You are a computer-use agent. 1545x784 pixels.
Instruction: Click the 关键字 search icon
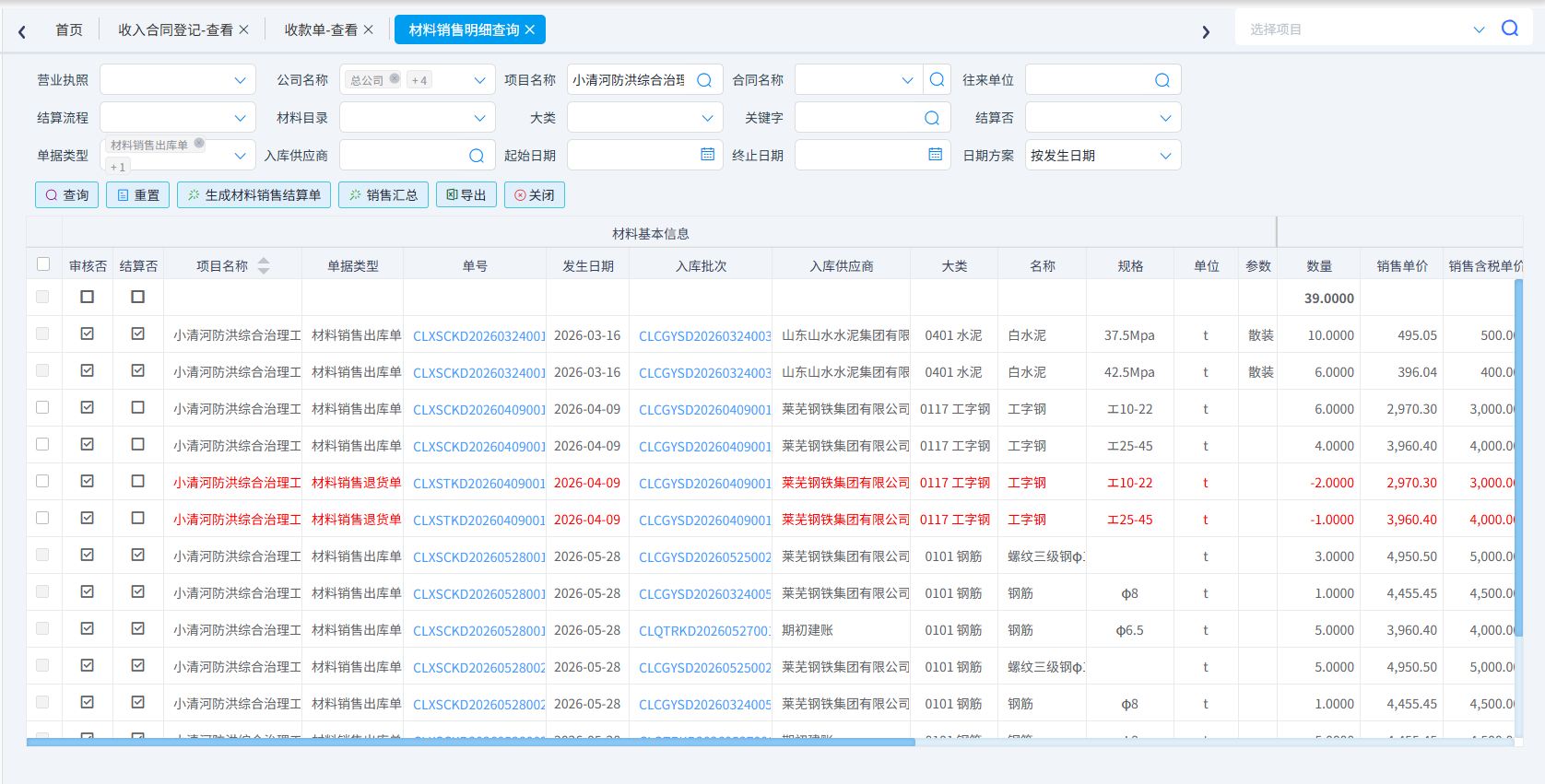932,118
